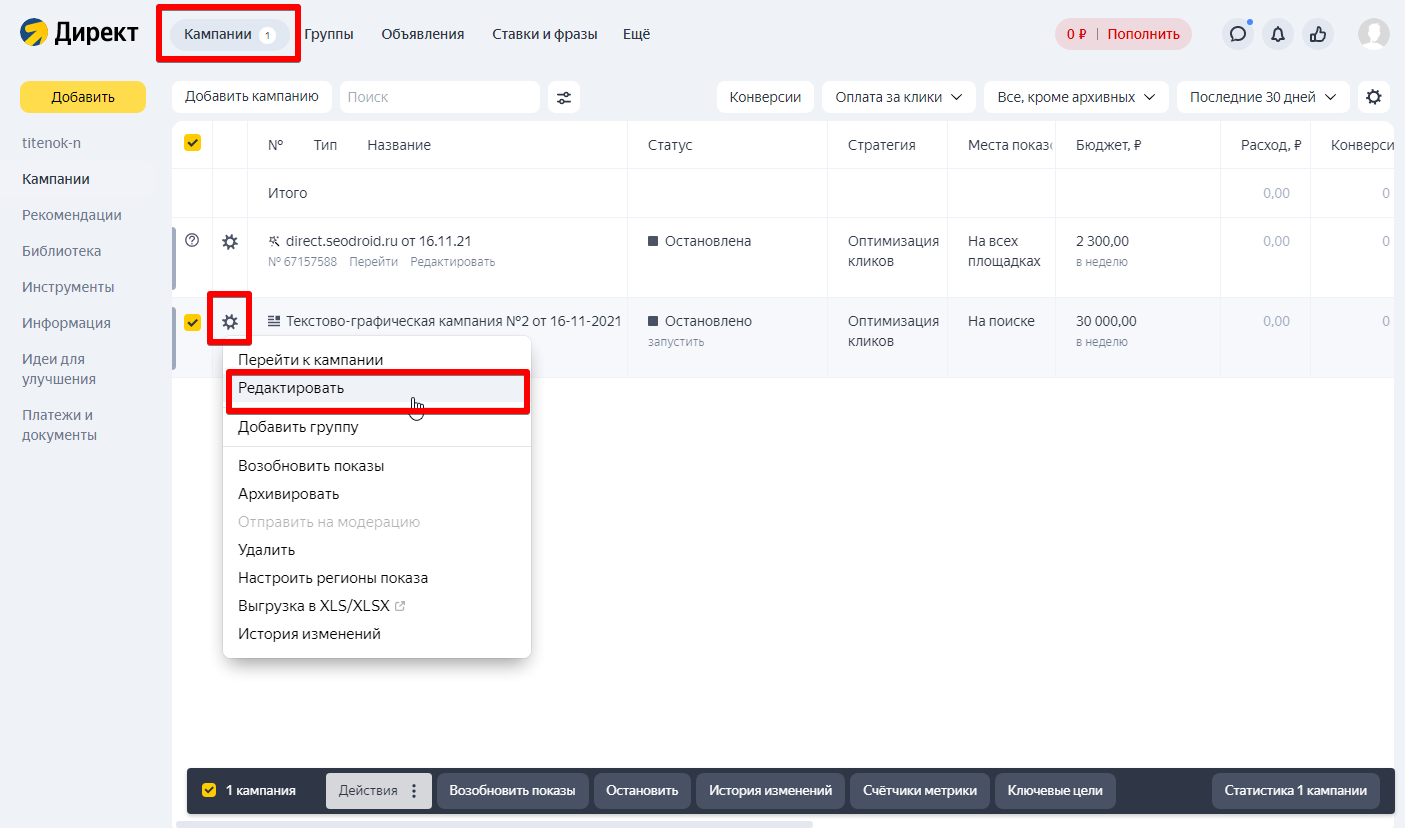This screenshot has width=1405, height=828.
Task: Click the Пополнить balance button
Action: coord(1143,34)
